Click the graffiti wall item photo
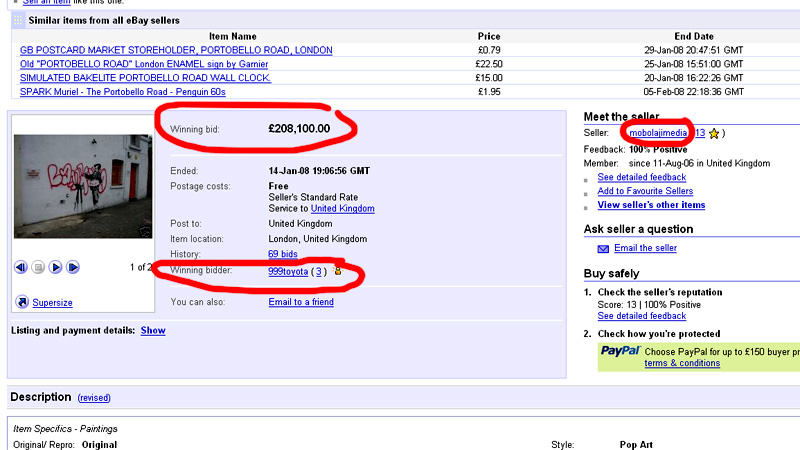 click(x=83, y=186)
